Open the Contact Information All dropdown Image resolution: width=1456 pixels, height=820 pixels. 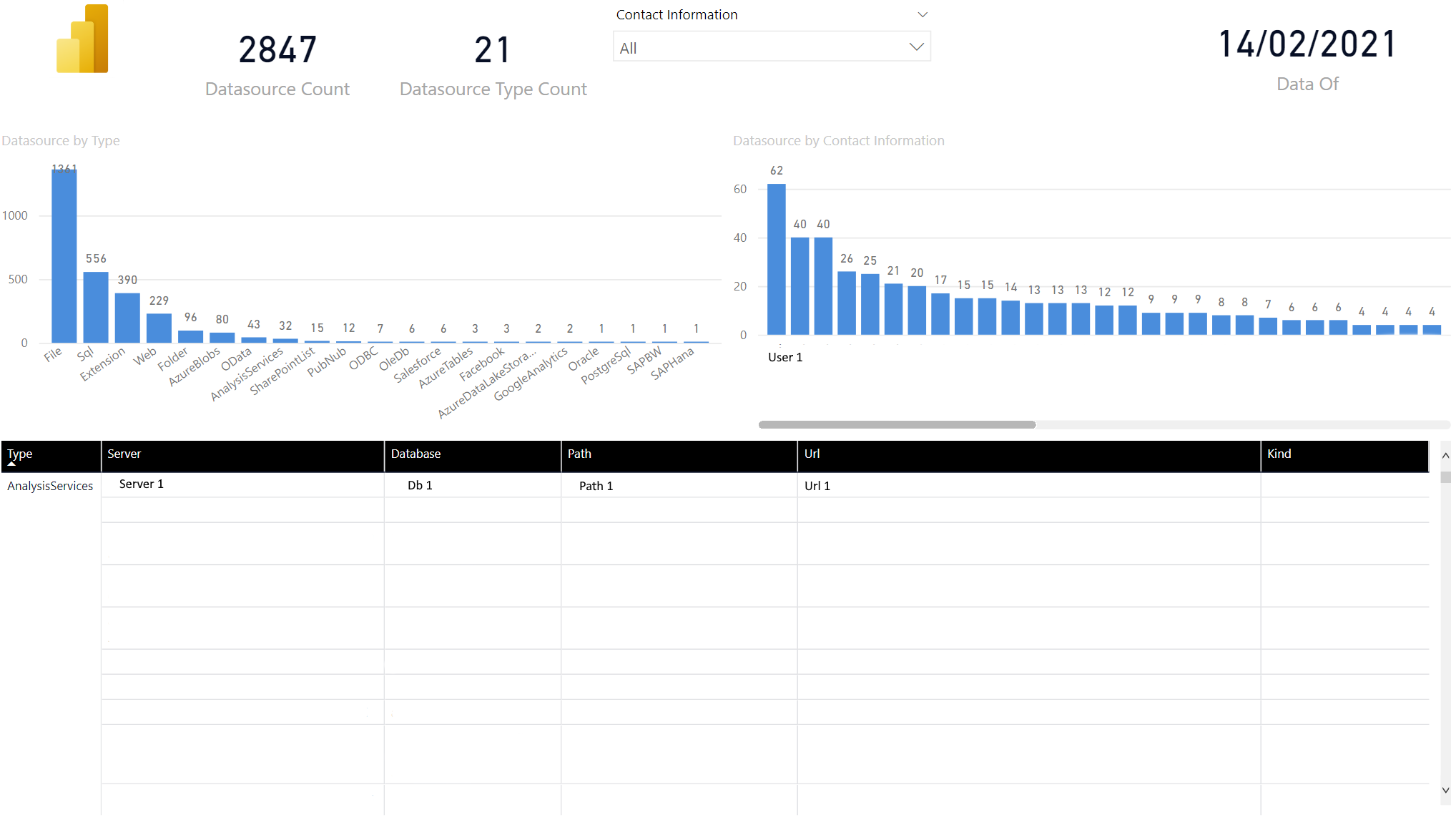tap(772, 47)
